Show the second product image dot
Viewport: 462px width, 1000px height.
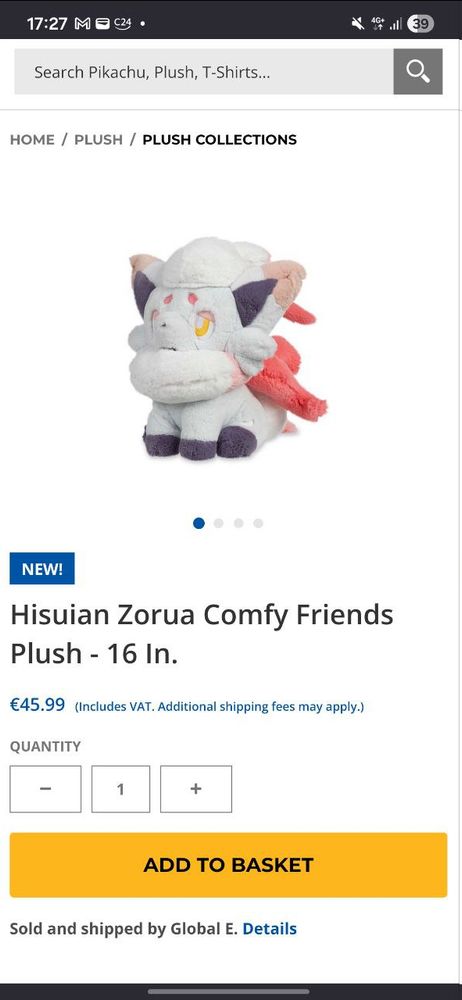tap(219, 523)
